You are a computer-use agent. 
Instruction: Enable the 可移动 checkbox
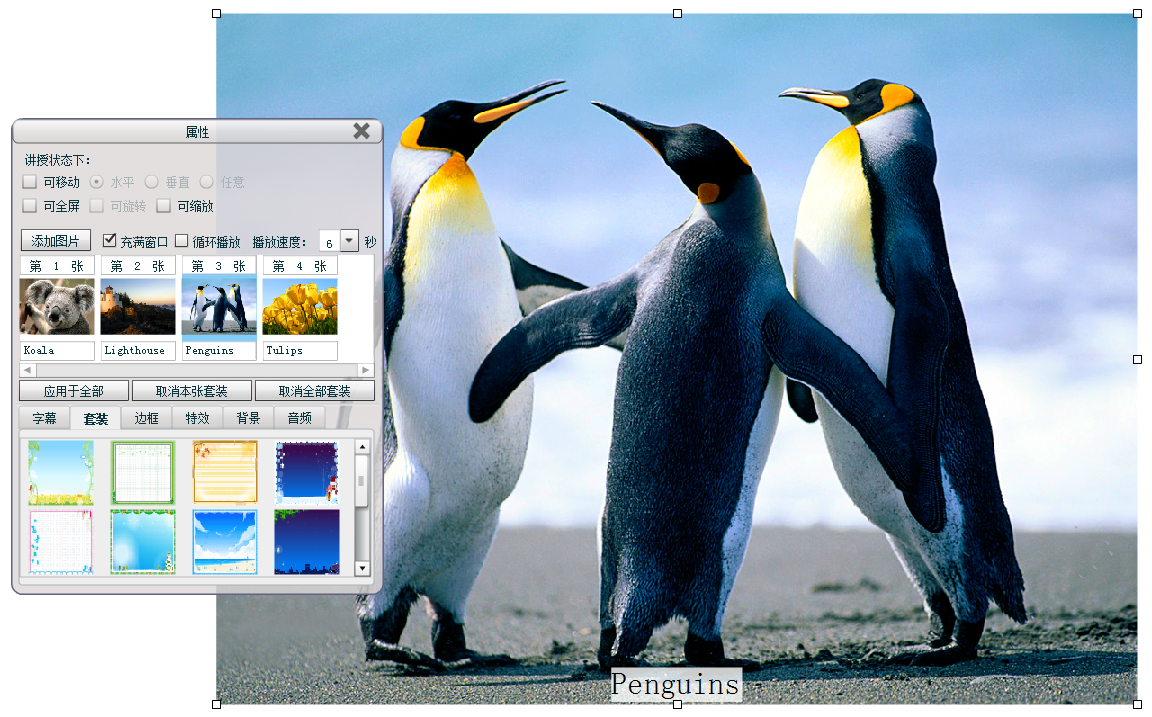point(30,182)
